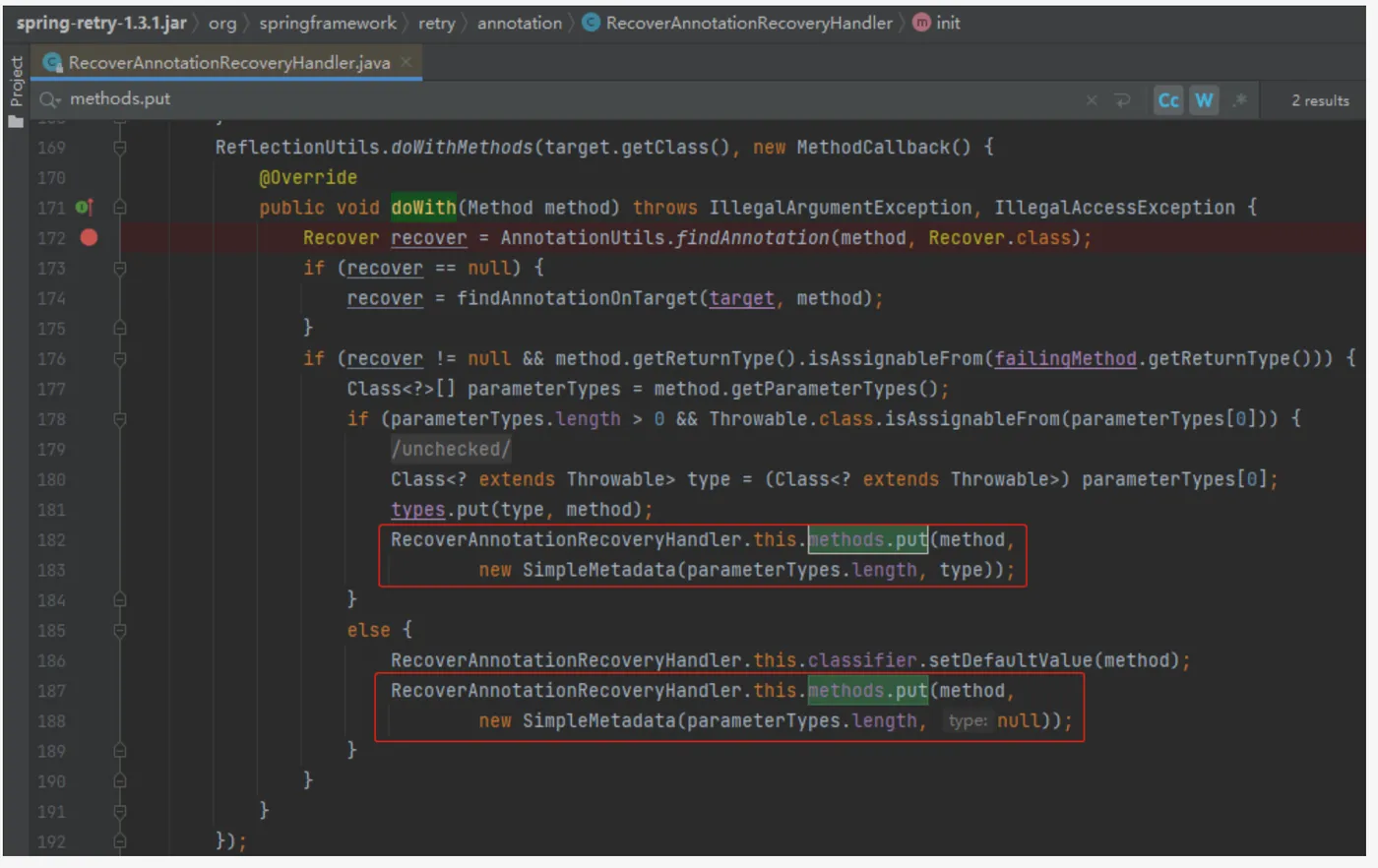Click the spring-retry-1.3.1.jar breadcrumb
Screen dimensions: 1378x868
101,23
